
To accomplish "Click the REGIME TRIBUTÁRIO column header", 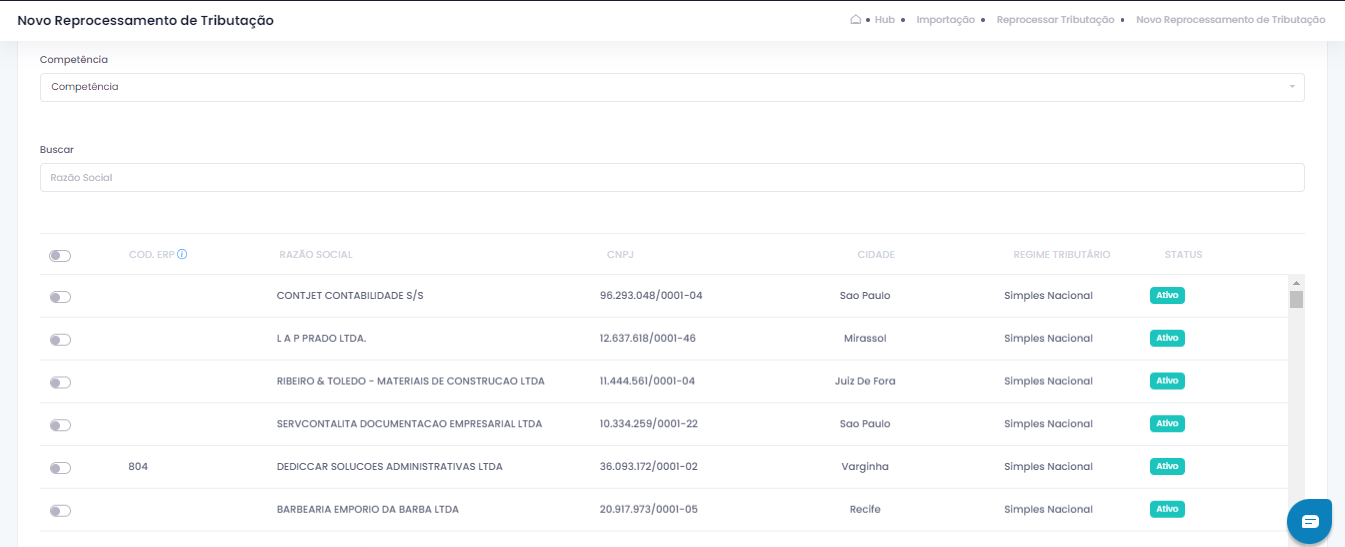I will tap(1061, 254).
